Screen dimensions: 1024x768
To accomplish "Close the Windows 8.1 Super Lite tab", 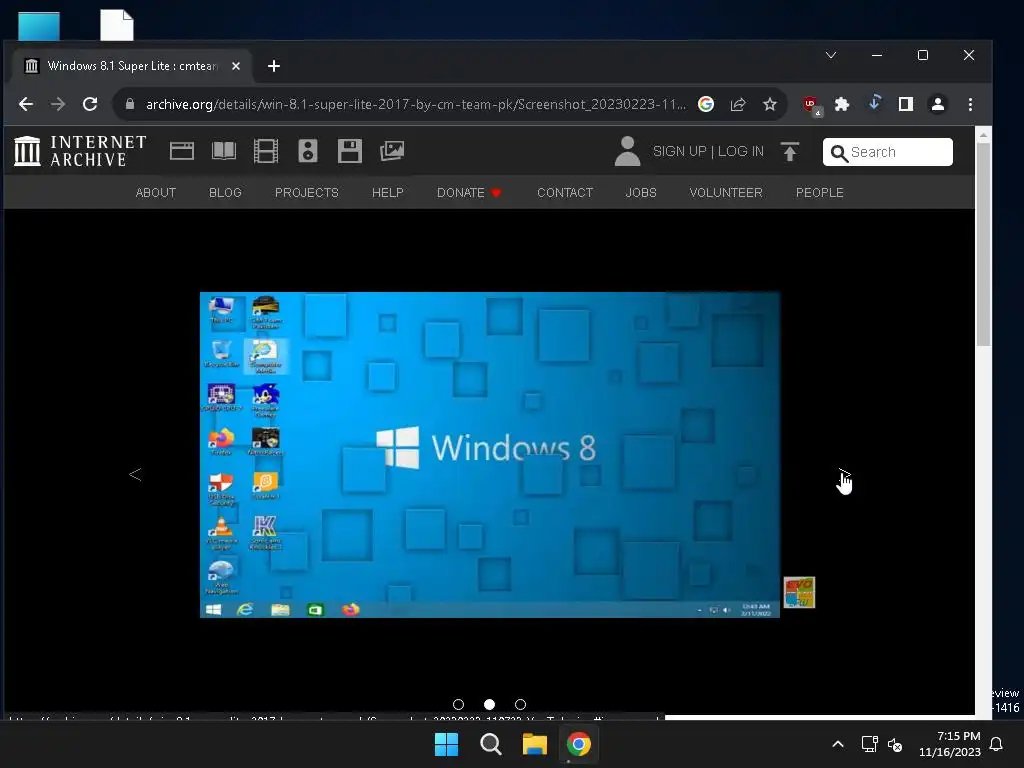I will coord(236,66).
